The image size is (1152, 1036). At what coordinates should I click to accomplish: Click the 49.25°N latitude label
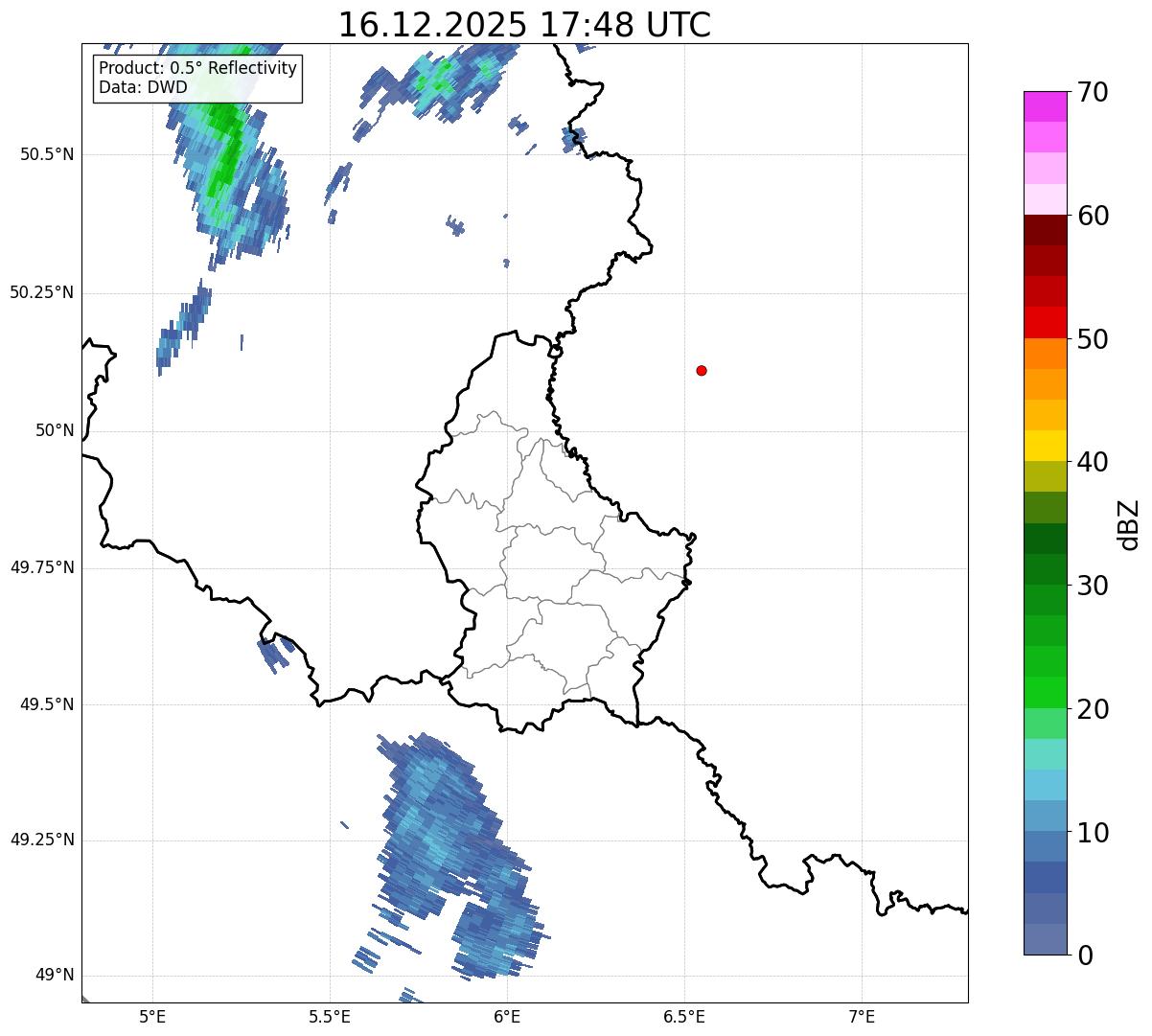pos(42,840)
